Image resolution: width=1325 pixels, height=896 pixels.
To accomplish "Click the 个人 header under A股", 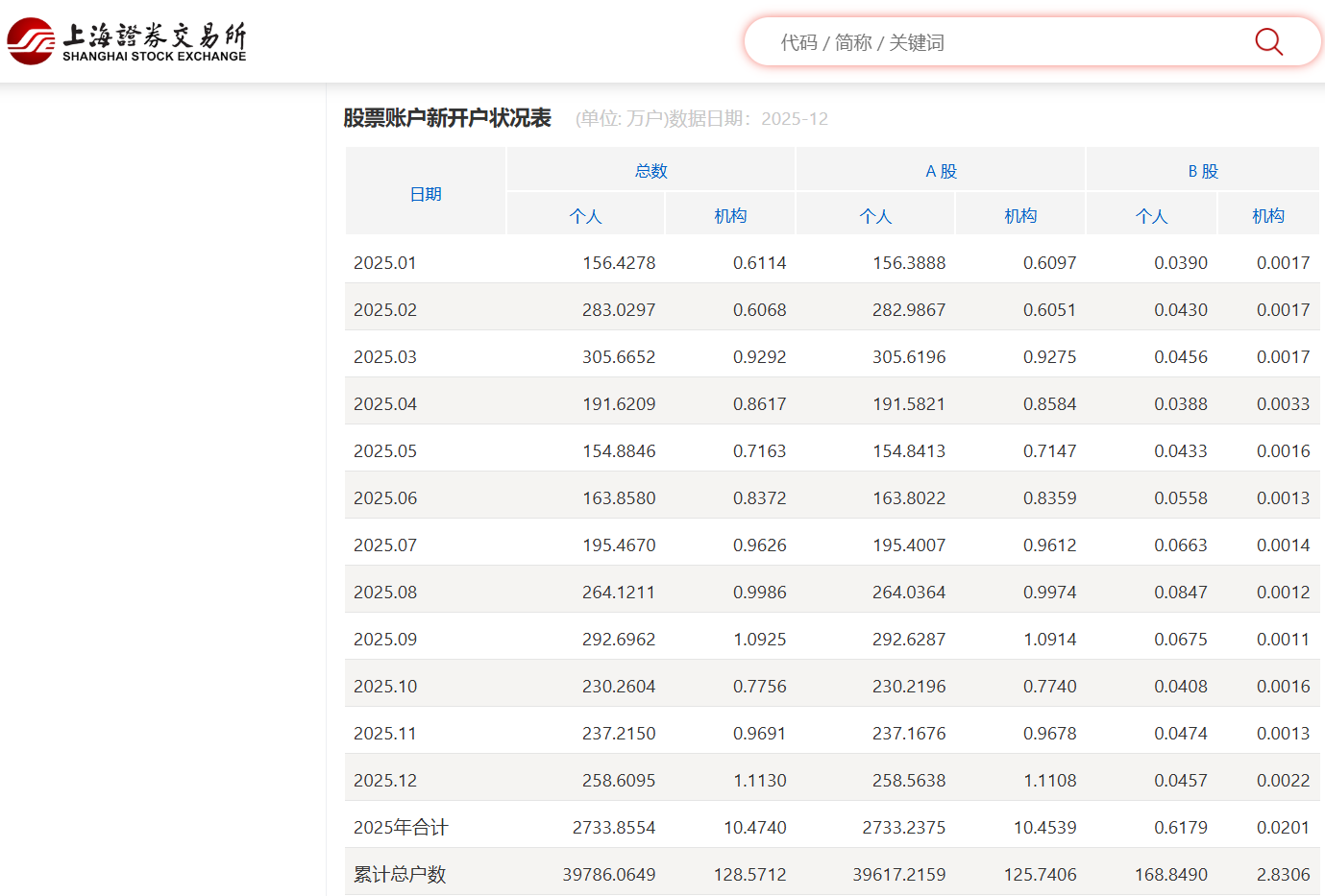I will (x=875, y=216).
